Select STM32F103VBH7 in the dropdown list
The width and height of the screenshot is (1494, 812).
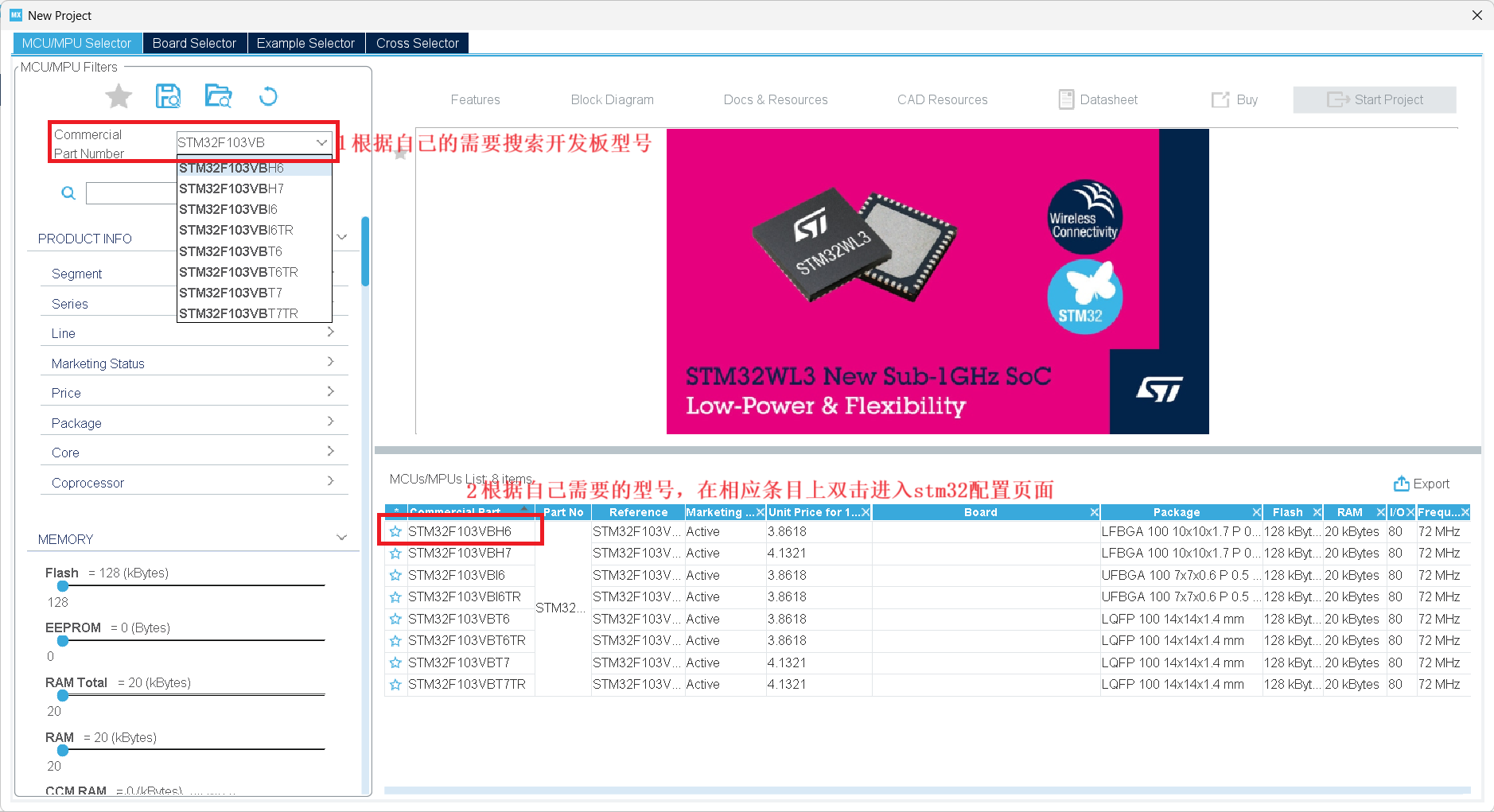coord(254,188)
